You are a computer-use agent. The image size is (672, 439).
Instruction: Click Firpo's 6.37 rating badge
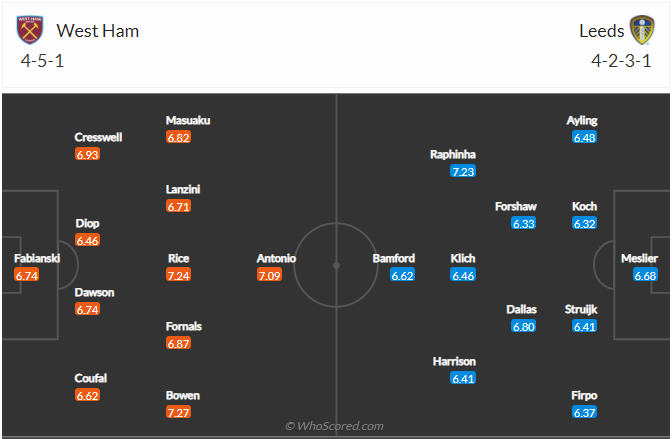[x=585, y=412]
